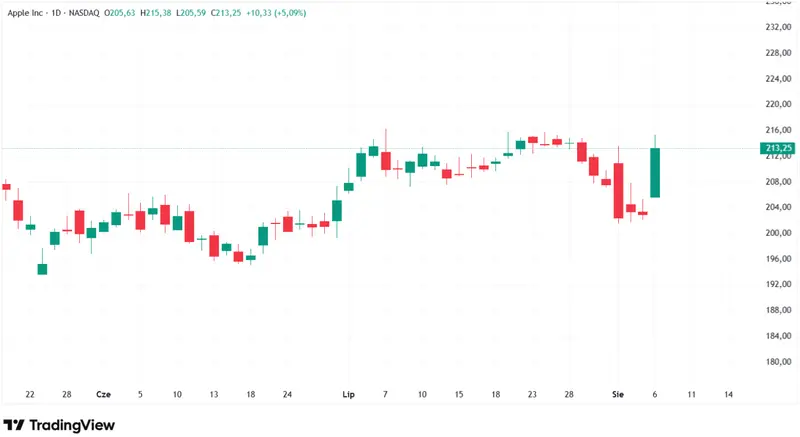The image size is (800, 437).
Task: Click the date label 14 on time axis
Action: (729, 394)
